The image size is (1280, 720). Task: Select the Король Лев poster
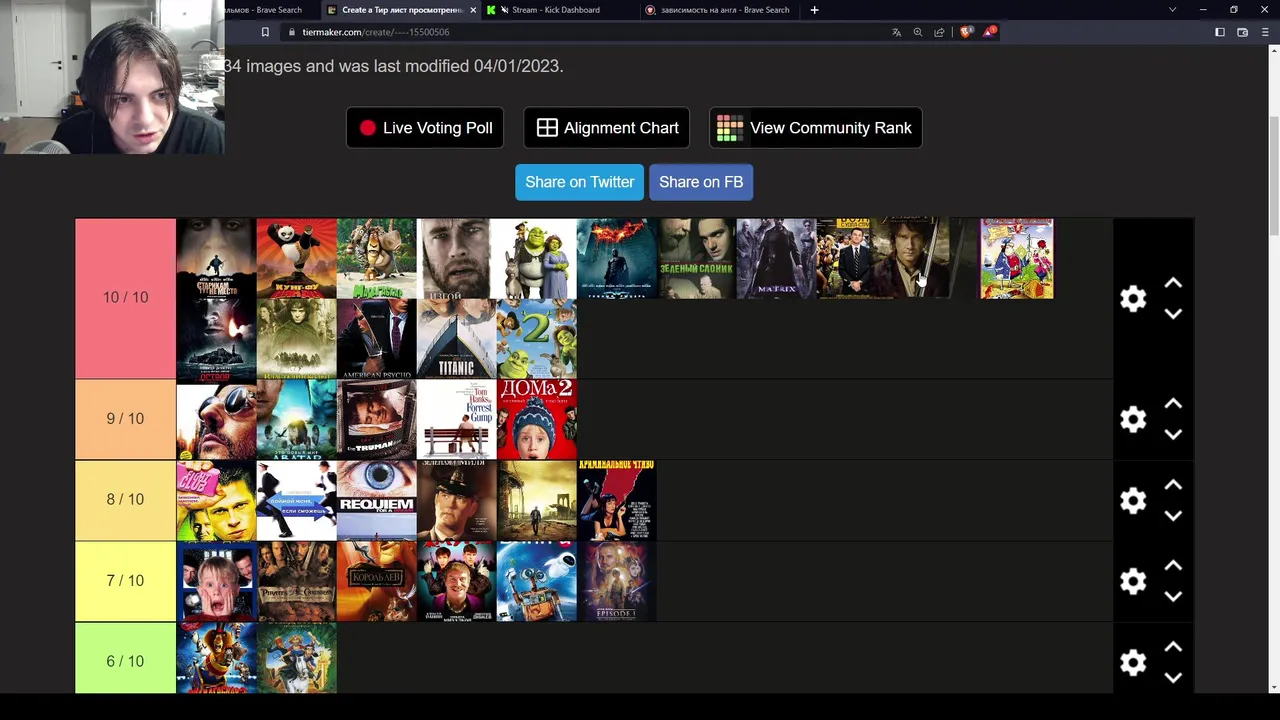(377, 581)
